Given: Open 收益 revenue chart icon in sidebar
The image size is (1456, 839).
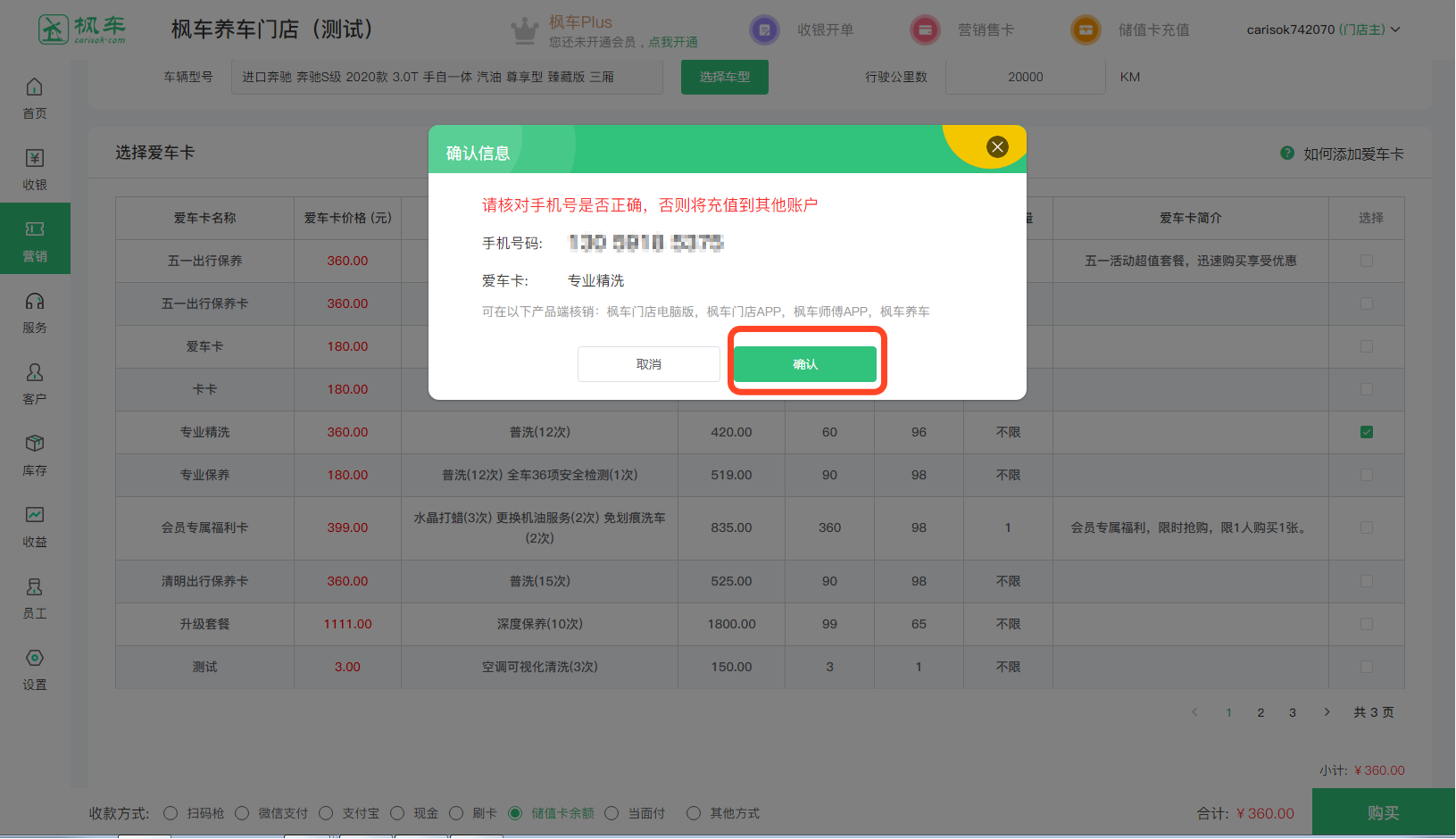Looking at the screenshot, I should point(35,516).
